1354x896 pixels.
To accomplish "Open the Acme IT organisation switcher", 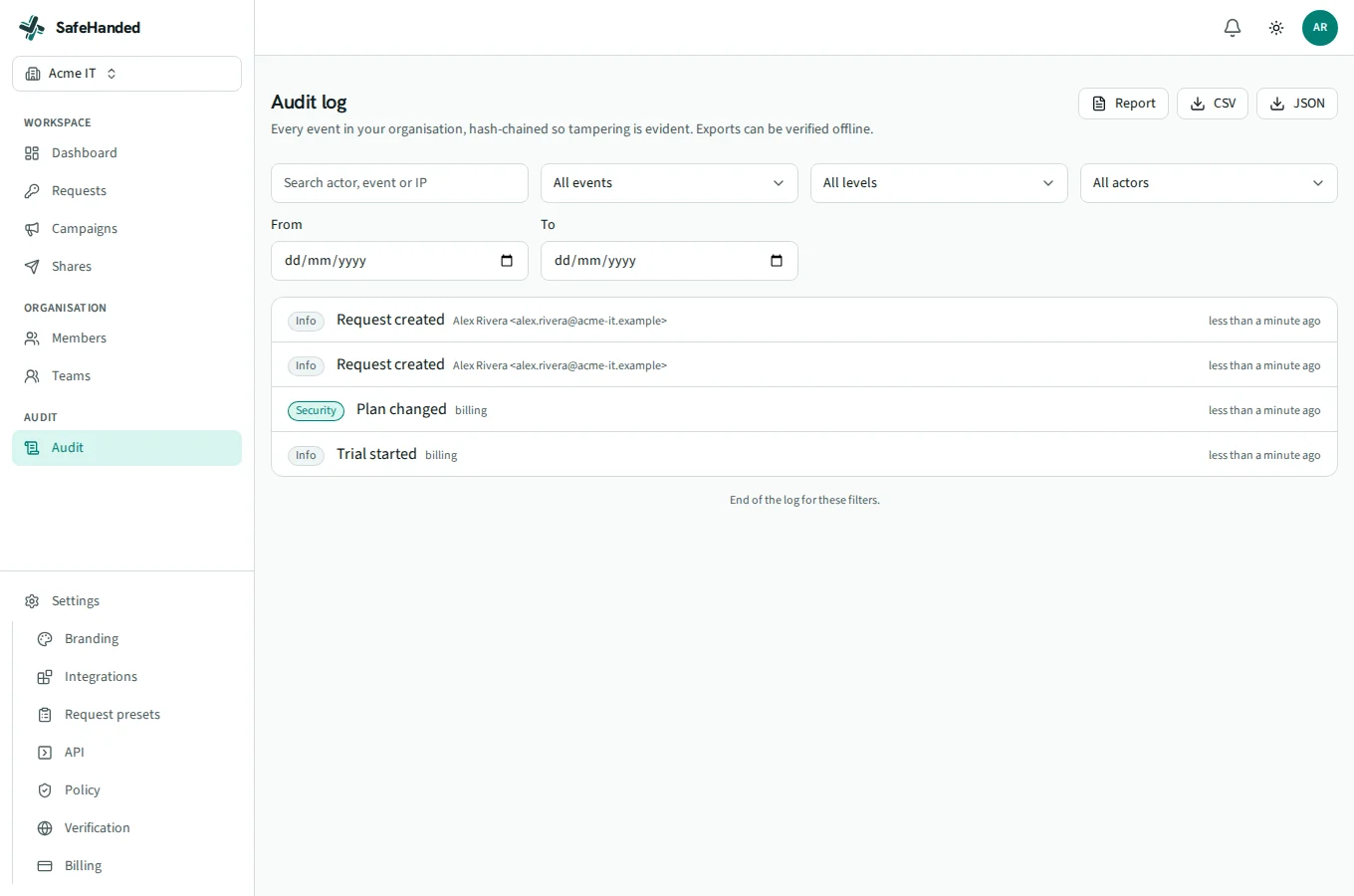I will 126,74.
